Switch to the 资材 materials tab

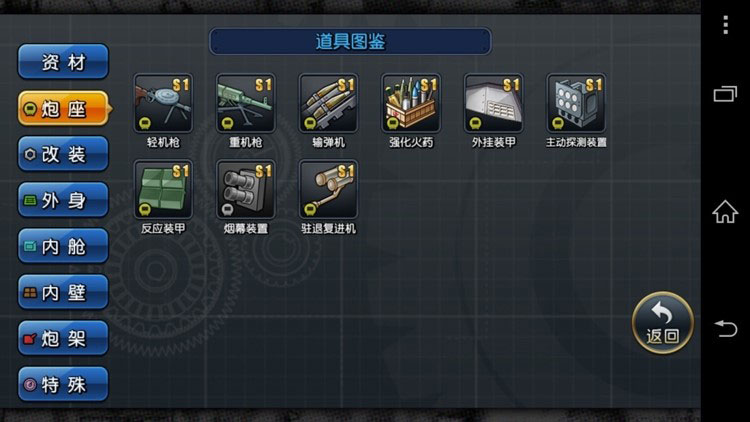63,62
